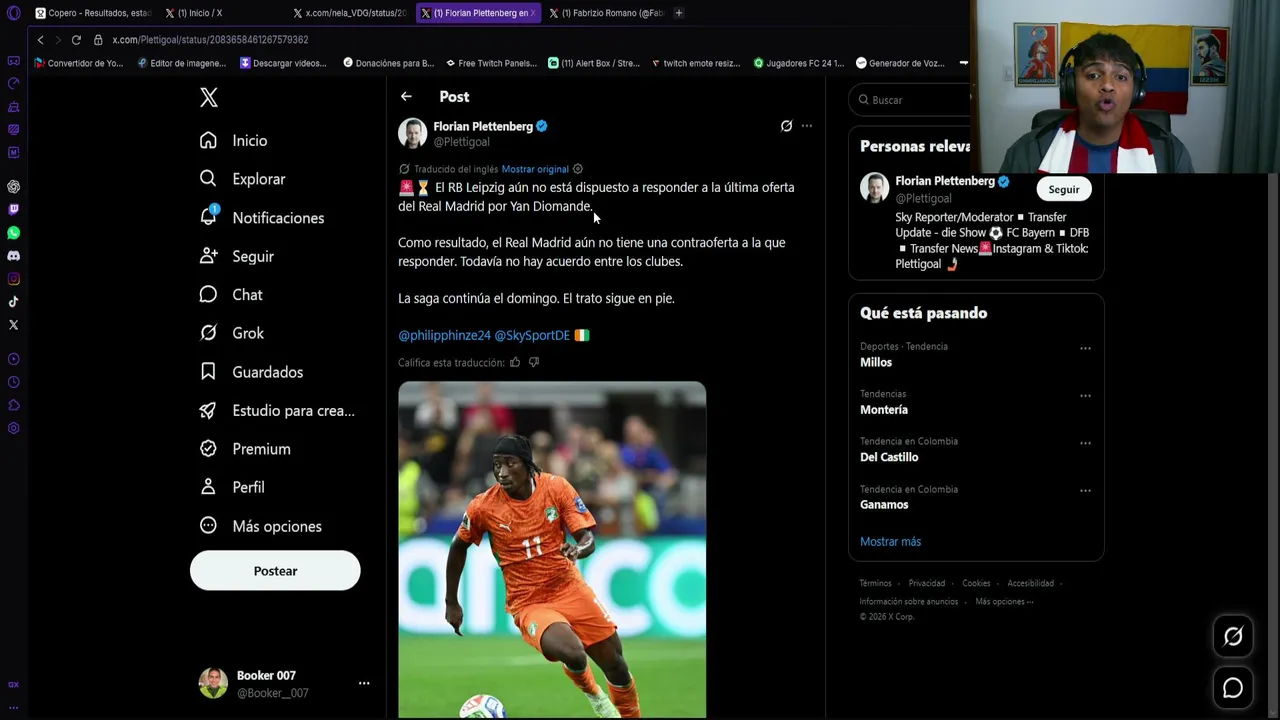Screen dimensions: 1280x720
Task: Rate the translation with thumbs down
Action: (534, 362)
